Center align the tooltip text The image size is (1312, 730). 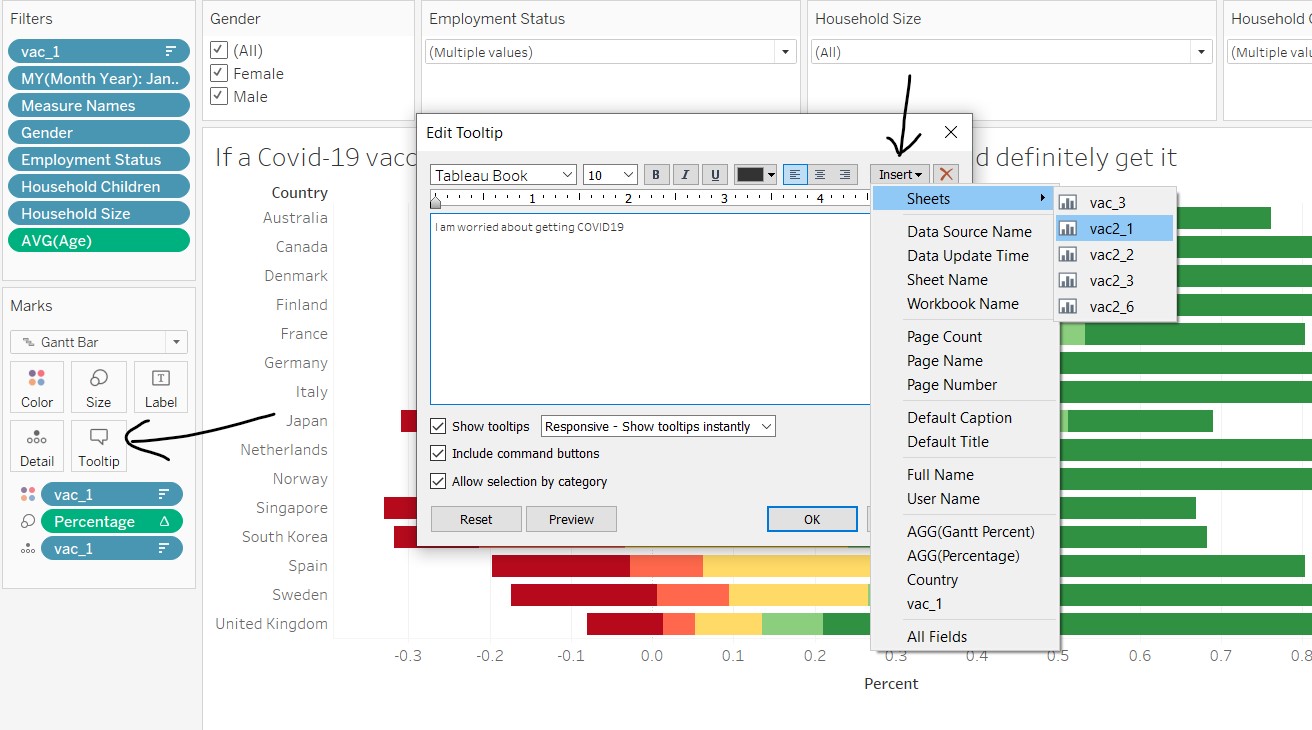[820, 175]
